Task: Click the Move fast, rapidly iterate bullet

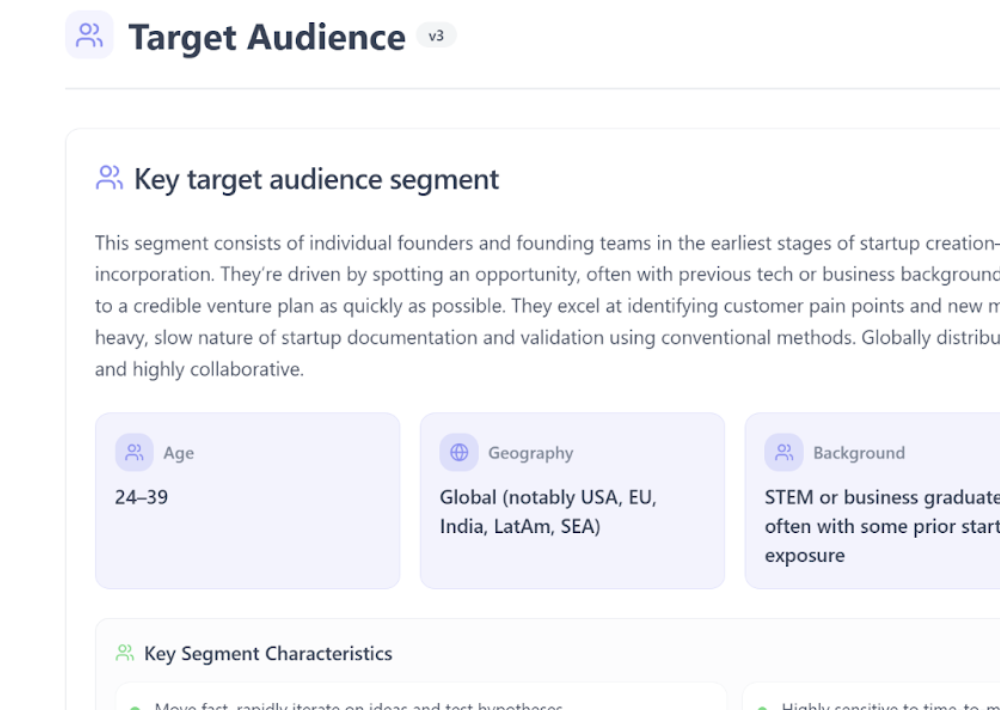Action: (358, 706)
